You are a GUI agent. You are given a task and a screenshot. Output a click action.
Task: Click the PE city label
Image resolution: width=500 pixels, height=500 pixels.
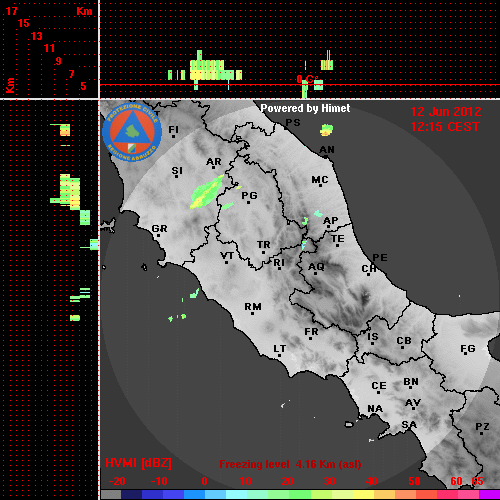(x=380, y=258)
